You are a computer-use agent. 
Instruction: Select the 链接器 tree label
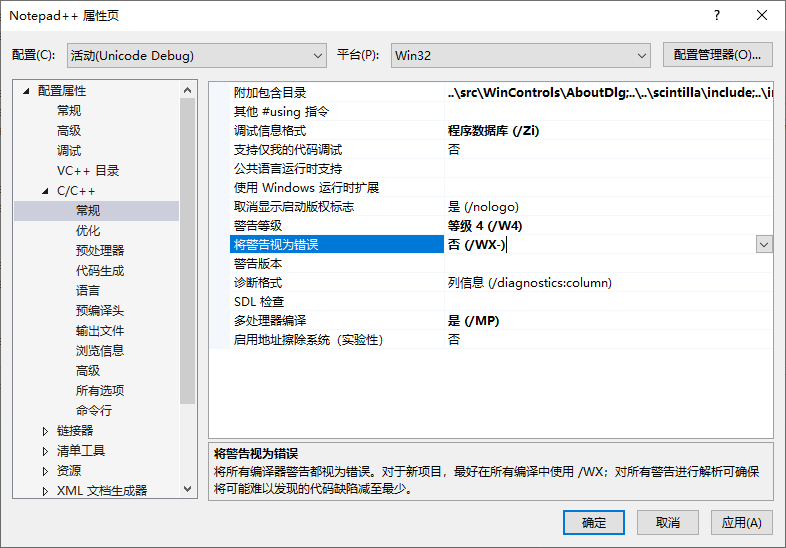(x=75, y=431)
